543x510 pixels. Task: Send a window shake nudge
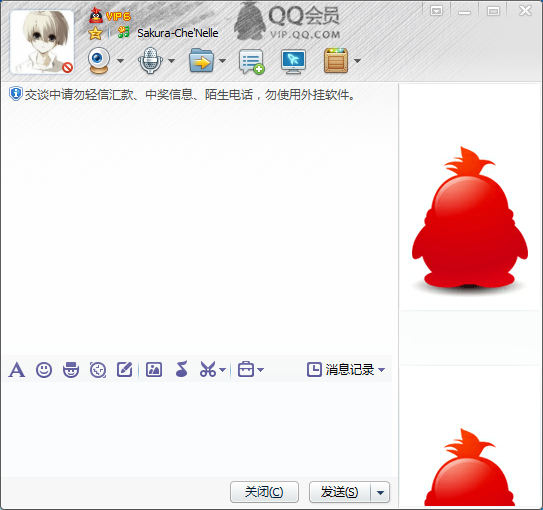tap(98, 370)
